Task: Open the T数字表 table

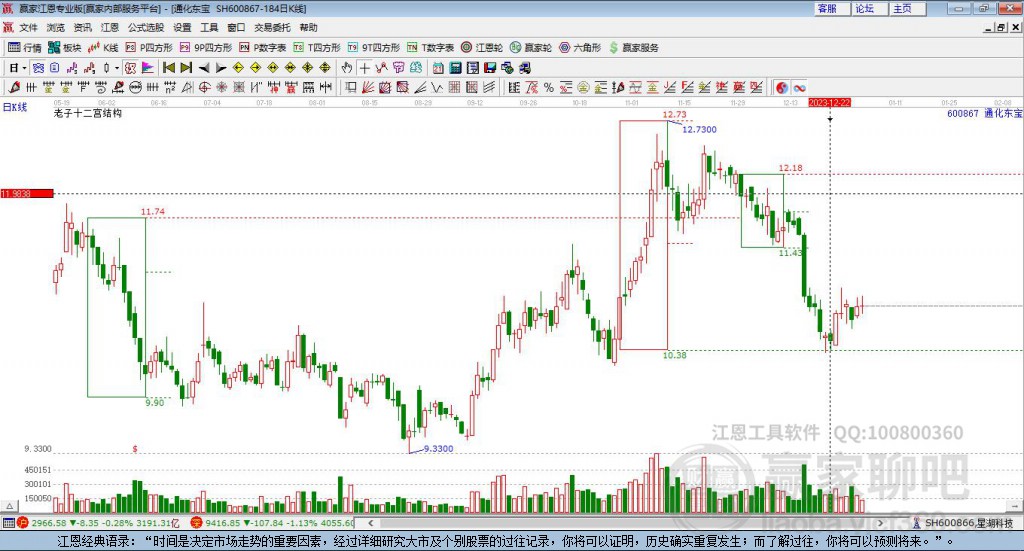Action: point(430,48)
